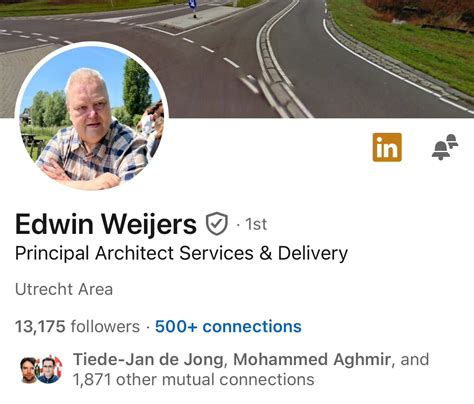Click the gold LinkedIn Premium badge icon
This screenshot has height=404, width=474.
[x=387, y=147]
